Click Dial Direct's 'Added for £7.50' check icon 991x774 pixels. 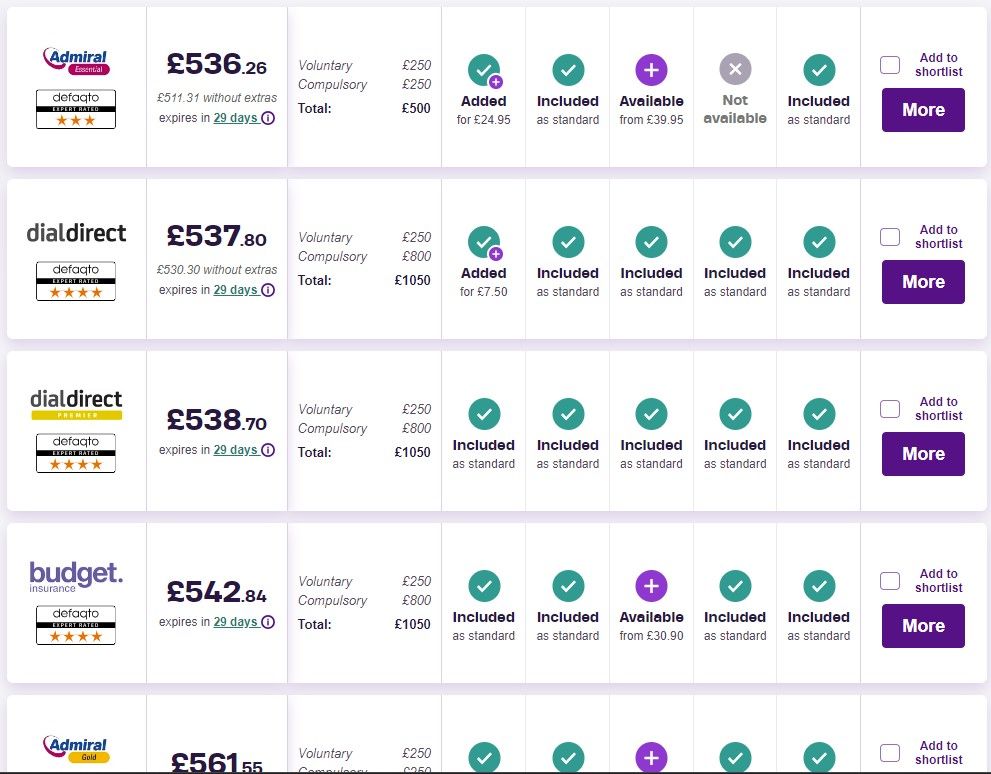coord(484,242)
